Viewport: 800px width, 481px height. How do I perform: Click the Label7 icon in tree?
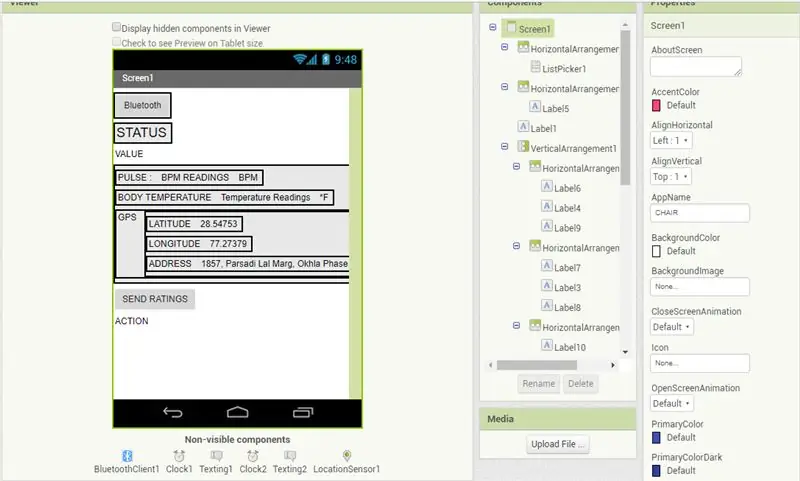tap(547, 266)
